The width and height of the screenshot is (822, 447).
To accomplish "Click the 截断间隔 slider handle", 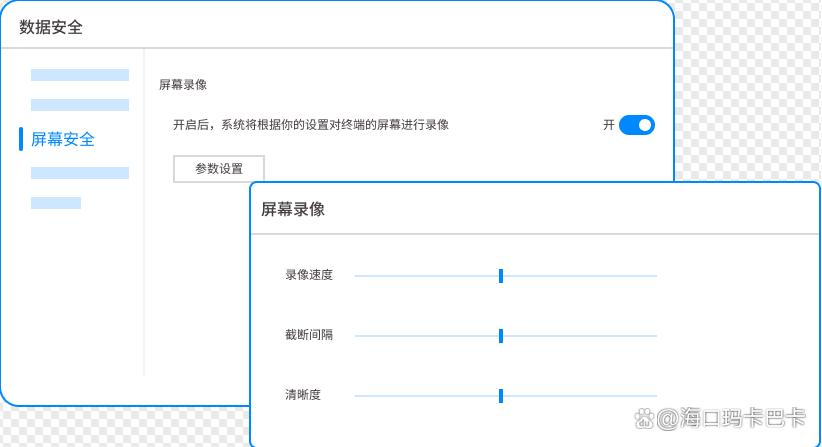I will pyautogui.click(x=500, y=336).
